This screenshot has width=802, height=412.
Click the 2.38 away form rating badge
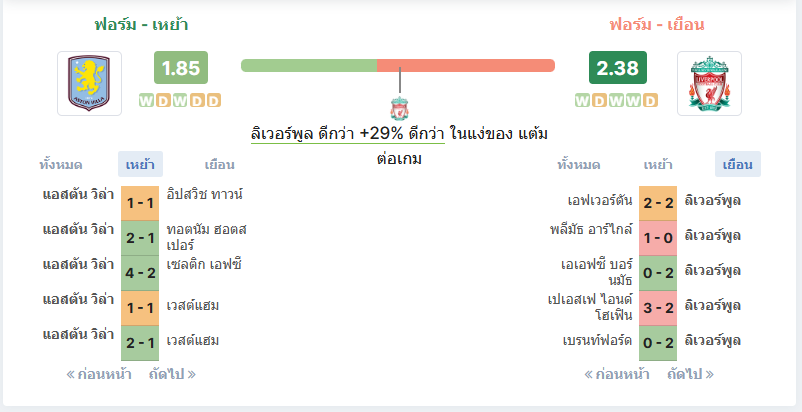[618, 67]
